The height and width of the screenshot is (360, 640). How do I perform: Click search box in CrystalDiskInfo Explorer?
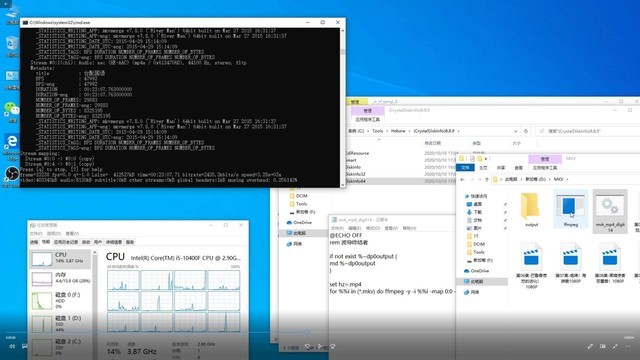pos(588,131)
